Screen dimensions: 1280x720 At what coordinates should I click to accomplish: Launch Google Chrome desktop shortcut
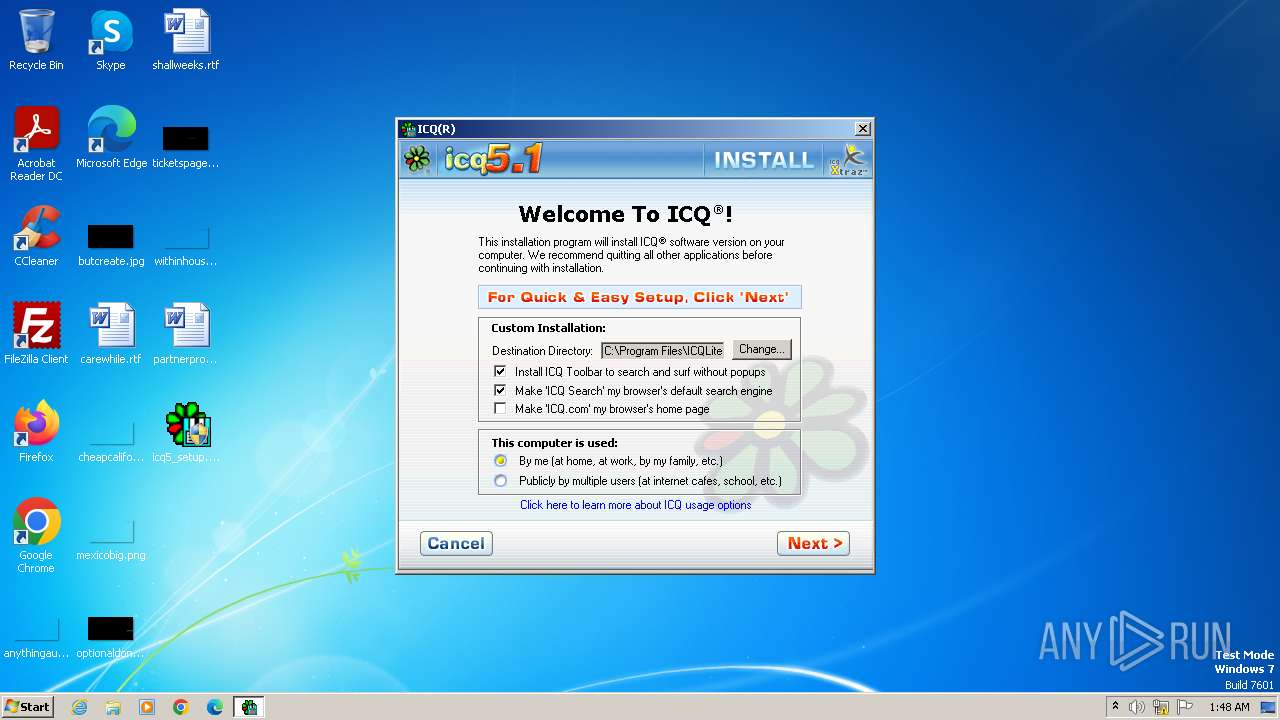tap(36, 535)
